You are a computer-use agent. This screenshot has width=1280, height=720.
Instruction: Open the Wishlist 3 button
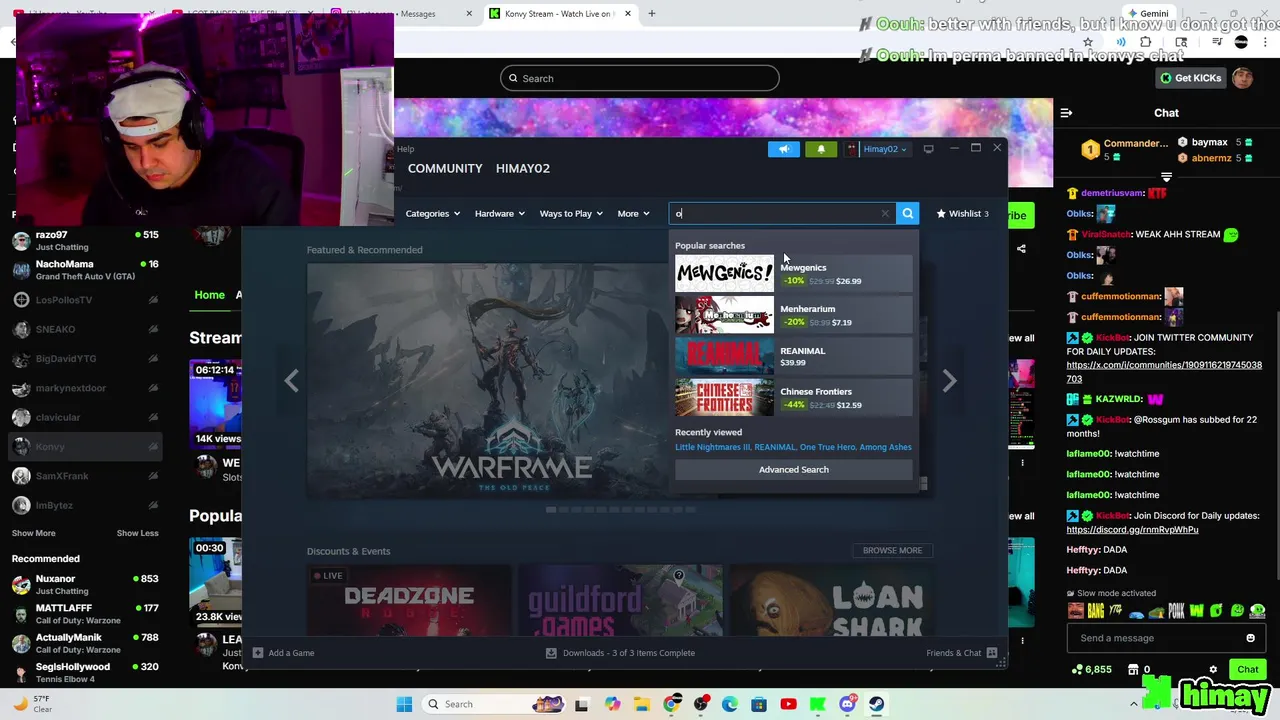962,213
